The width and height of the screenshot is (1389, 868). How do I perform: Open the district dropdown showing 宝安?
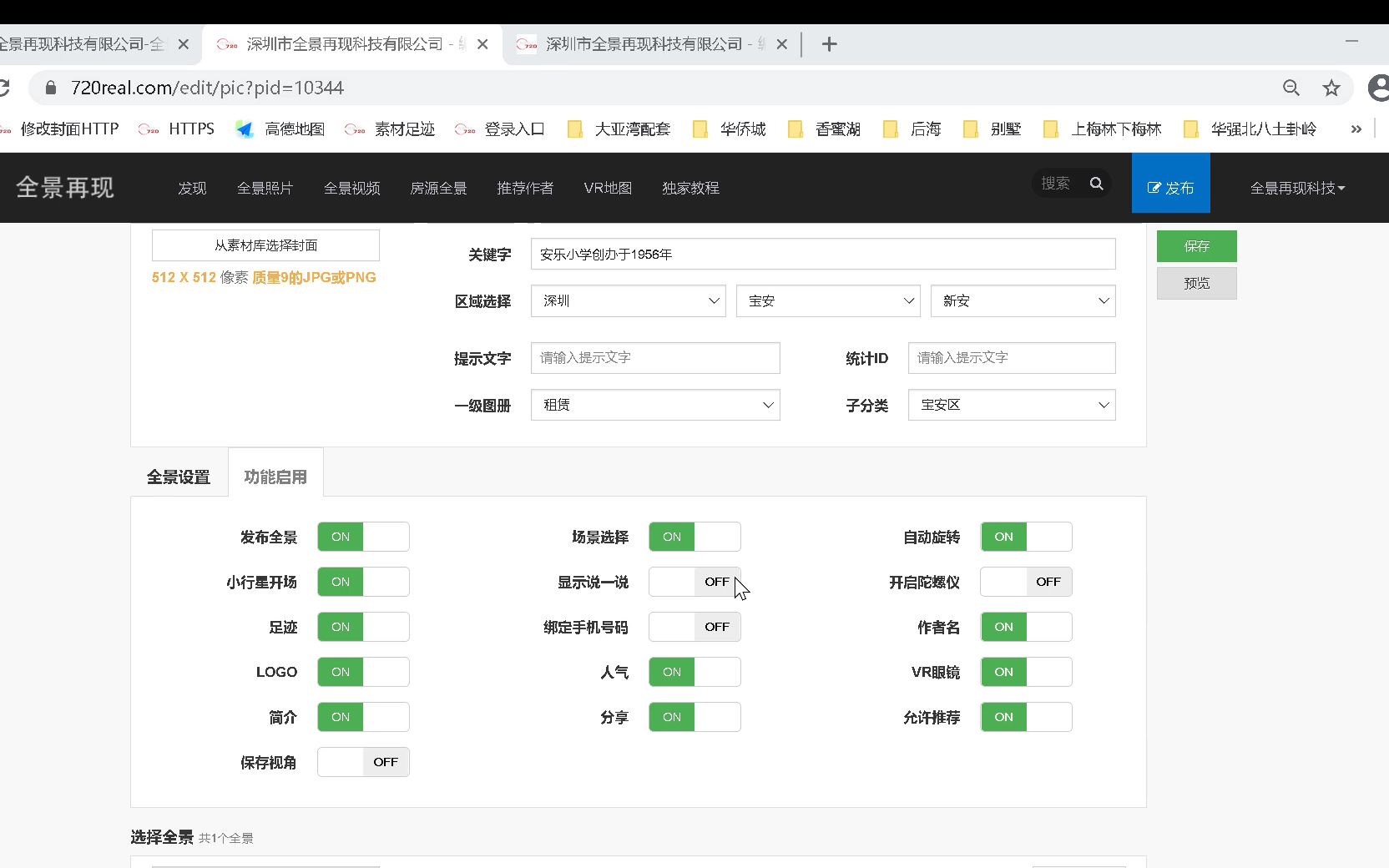(x=828, y=301)
